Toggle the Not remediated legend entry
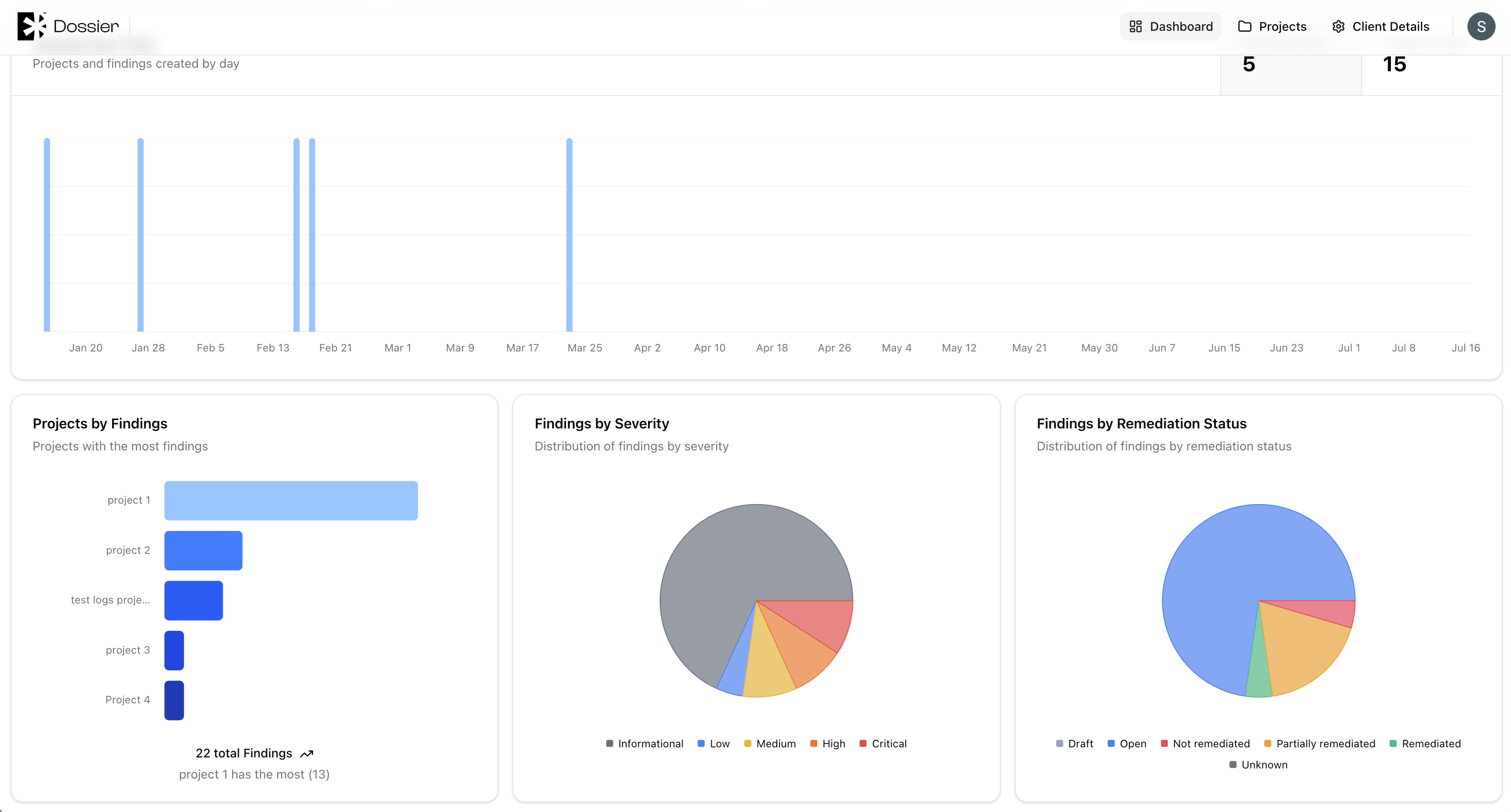1511x812 pixels. pos(1205,743)
